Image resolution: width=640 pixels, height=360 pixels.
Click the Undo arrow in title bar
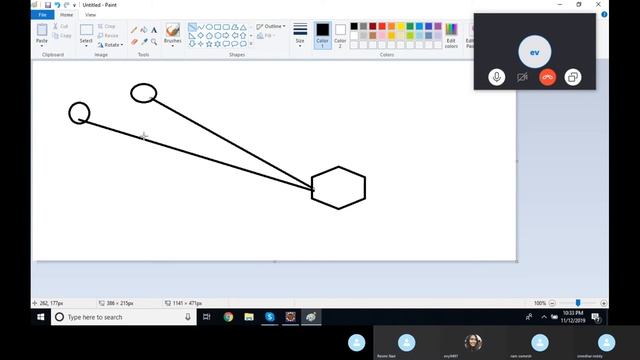[x=57, y=5]
